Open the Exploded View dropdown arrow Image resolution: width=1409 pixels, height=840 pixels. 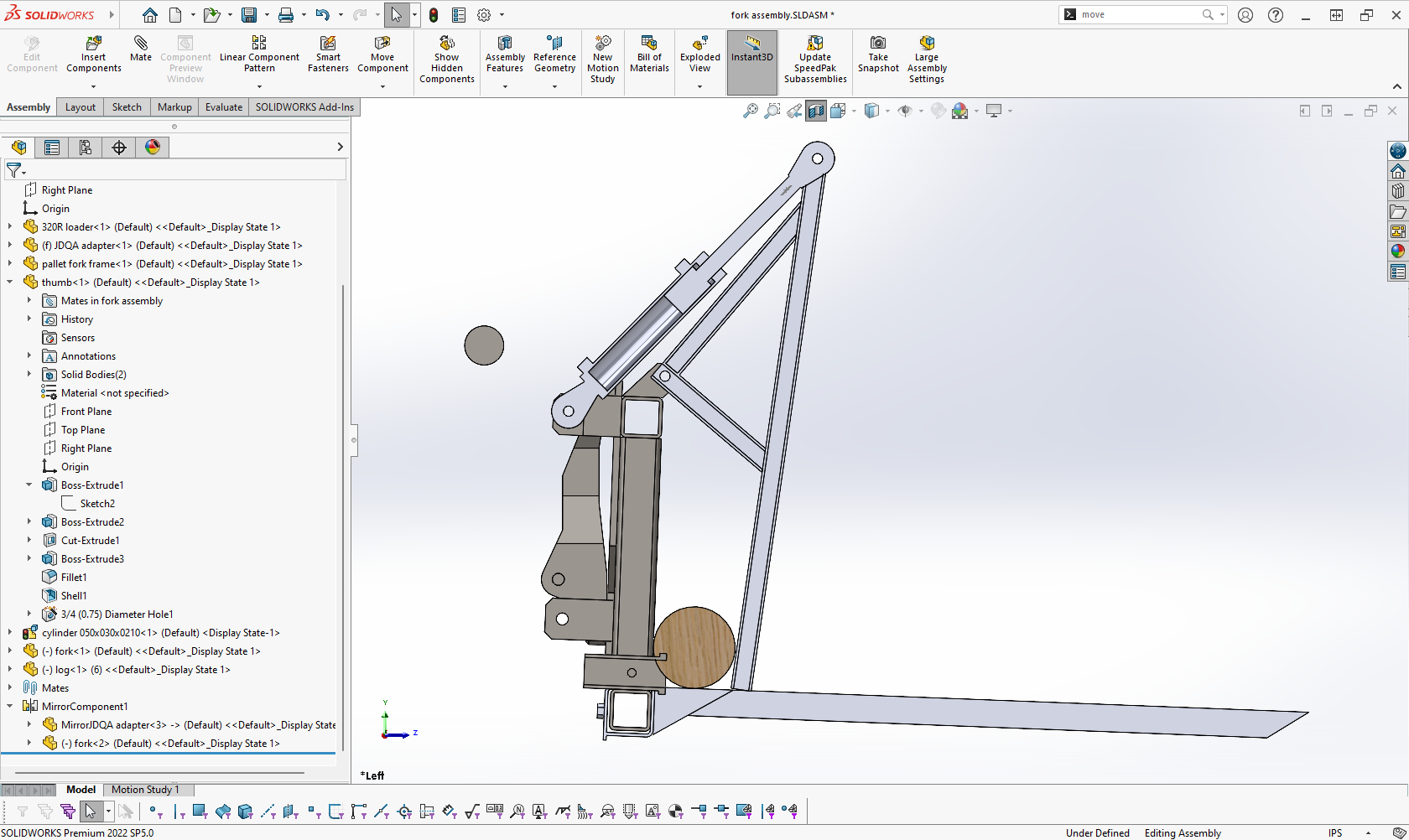(700, 86)
